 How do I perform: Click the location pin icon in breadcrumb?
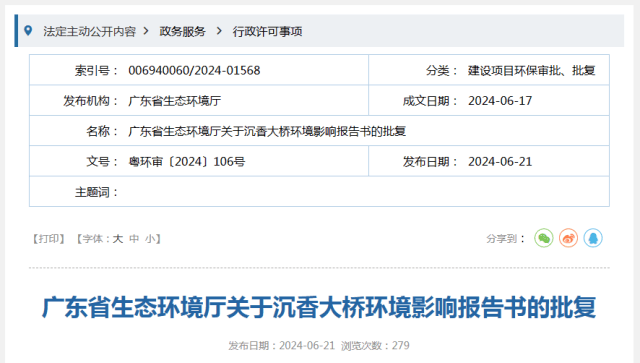[x=28, y=31]
